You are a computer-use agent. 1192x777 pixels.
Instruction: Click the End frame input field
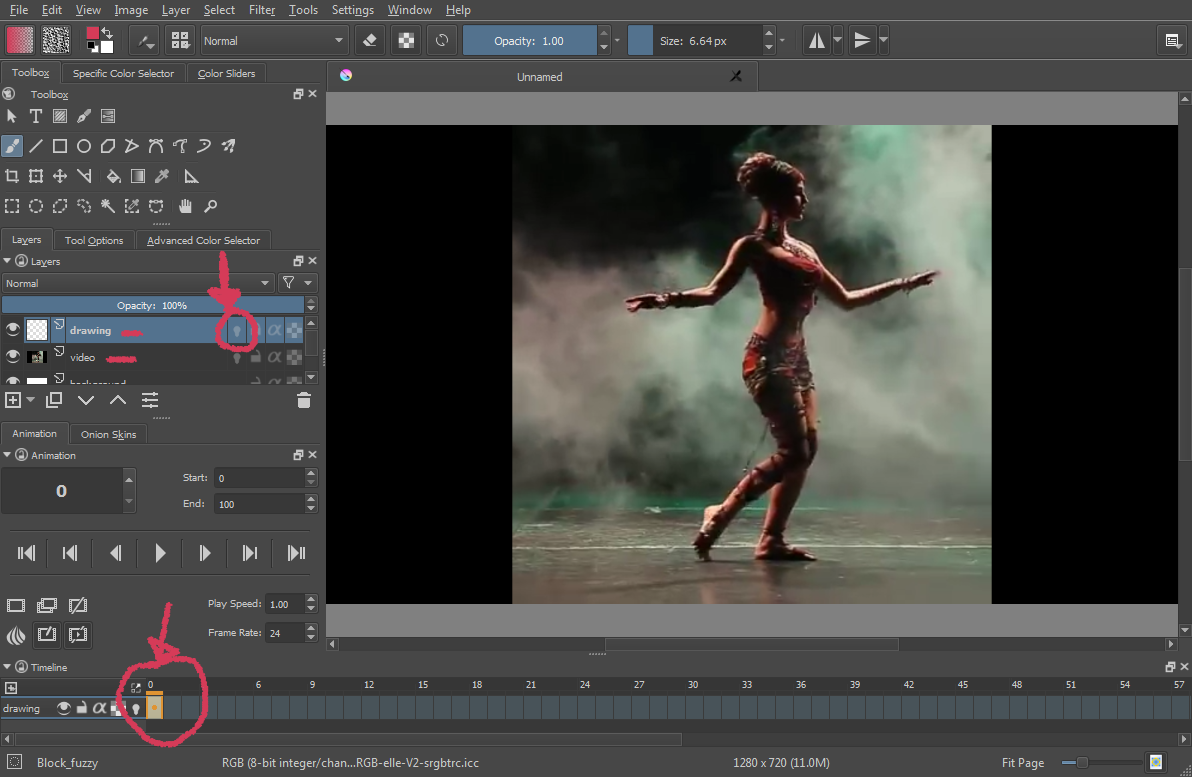258,504
